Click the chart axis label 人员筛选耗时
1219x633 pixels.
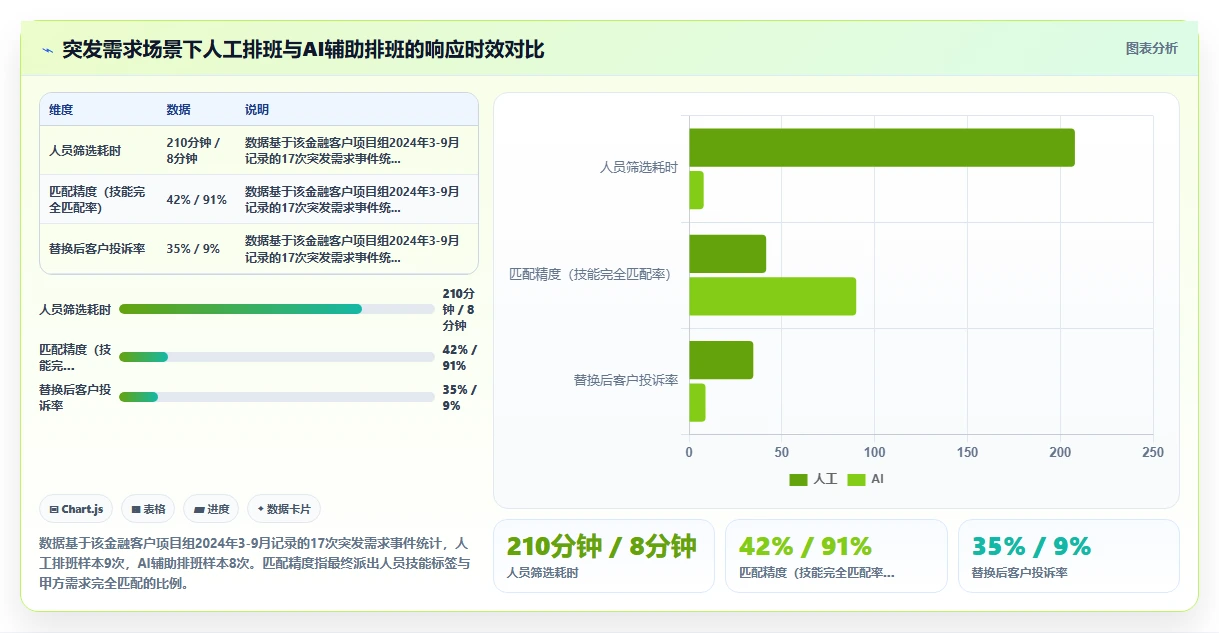[639, 167]
